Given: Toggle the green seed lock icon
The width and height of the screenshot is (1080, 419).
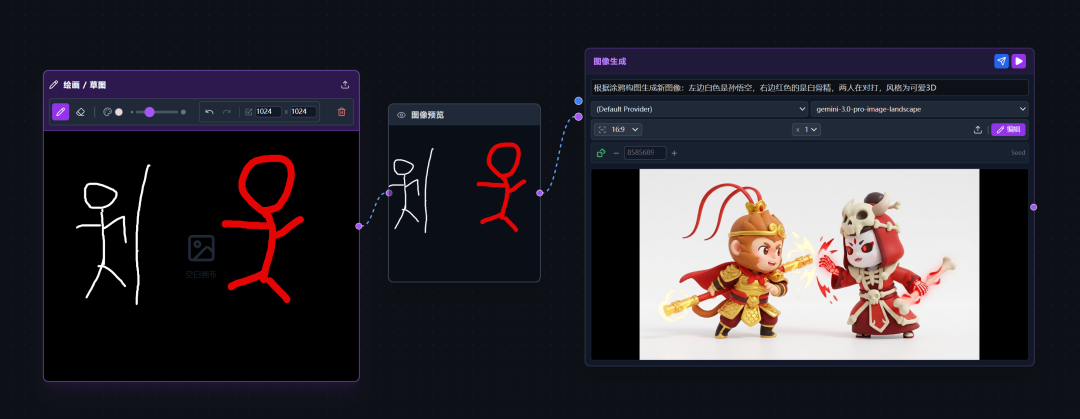Looking at the screenshot, I should (x=601, y=153).
